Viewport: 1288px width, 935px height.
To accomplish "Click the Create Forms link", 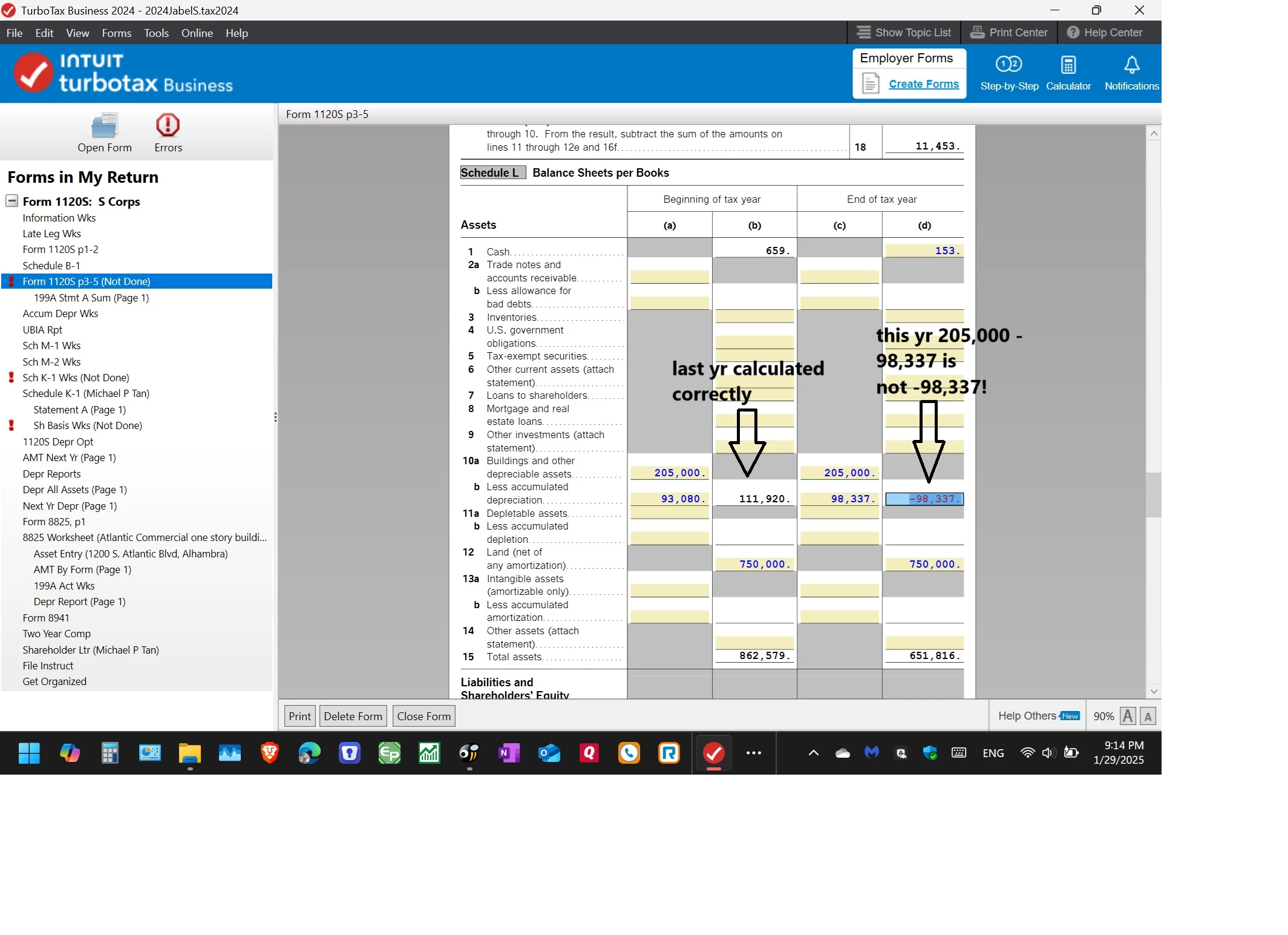I will click(923, 84).
